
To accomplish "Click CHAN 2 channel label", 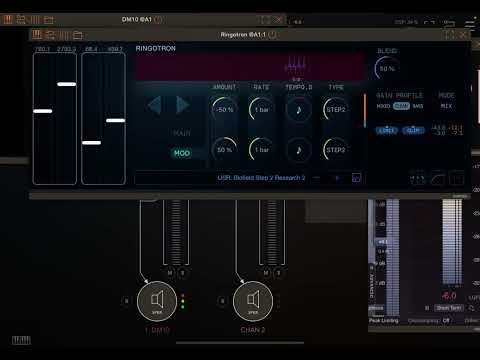I will click(253, 330).
